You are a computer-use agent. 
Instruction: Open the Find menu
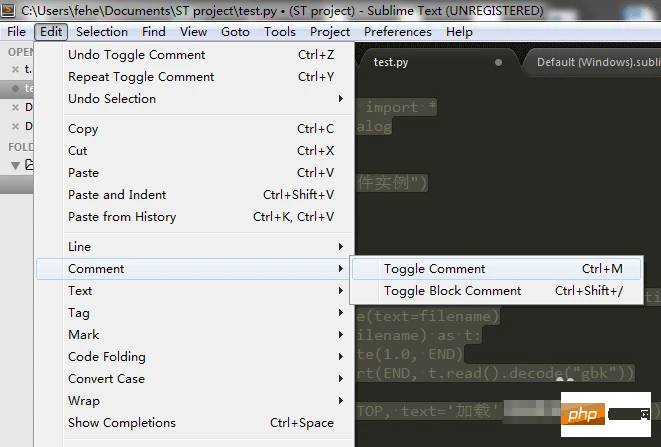point(153,32)
